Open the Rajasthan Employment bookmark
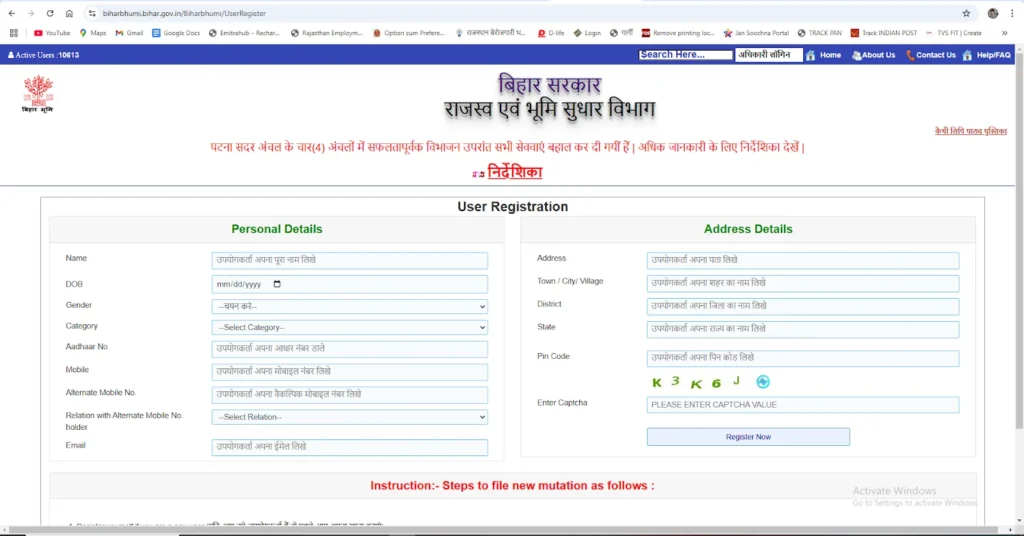1024x536 pixels. click(x=327, y=33)
